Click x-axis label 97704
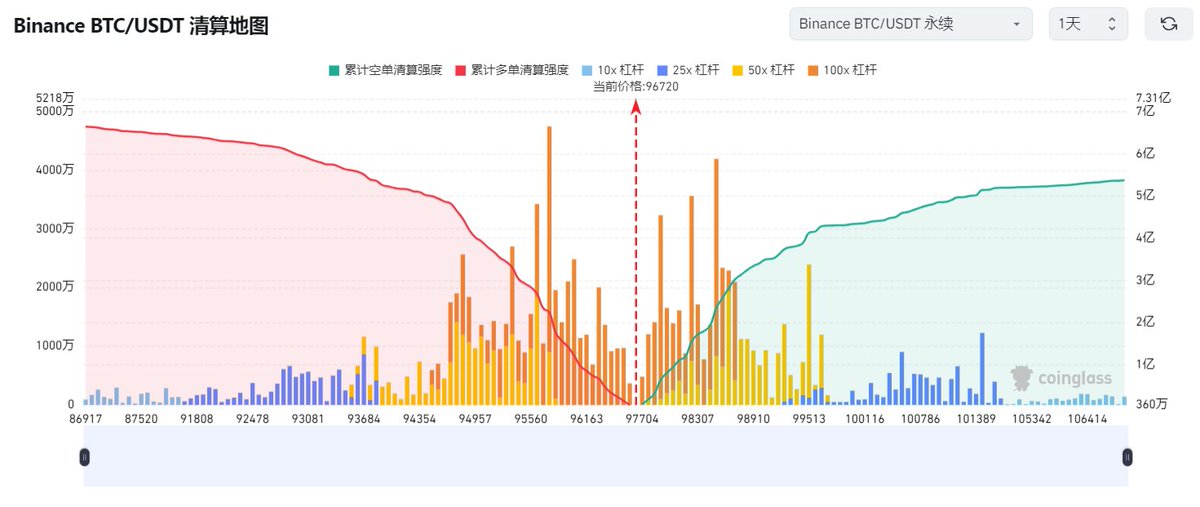Screen dimensions: 1200x507 click(x=642, y=420)
